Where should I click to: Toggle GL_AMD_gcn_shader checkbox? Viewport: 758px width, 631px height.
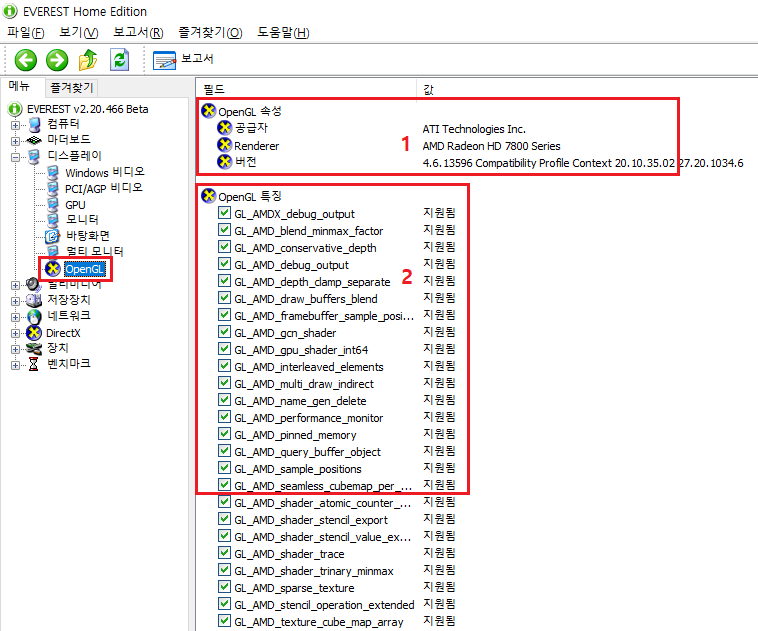point(224,332)
